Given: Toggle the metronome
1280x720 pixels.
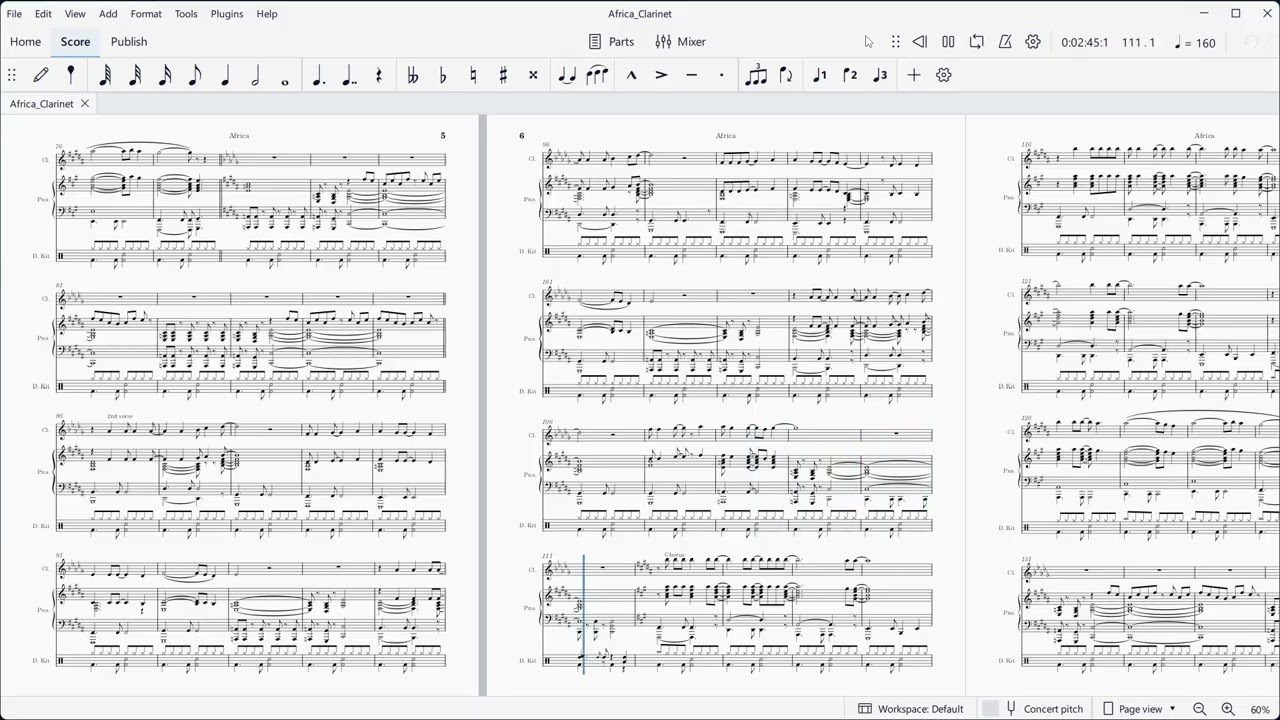Looking at the screenshot, I should [x=1005, y=42].
